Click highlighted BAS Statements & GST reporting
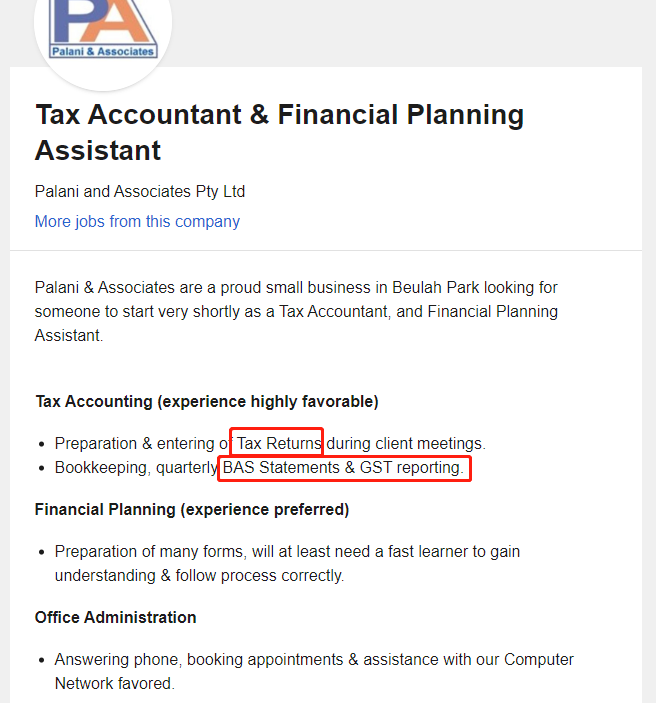Image resolution: width=656 pixels, height=703 pixels. [x=343, y=468]
